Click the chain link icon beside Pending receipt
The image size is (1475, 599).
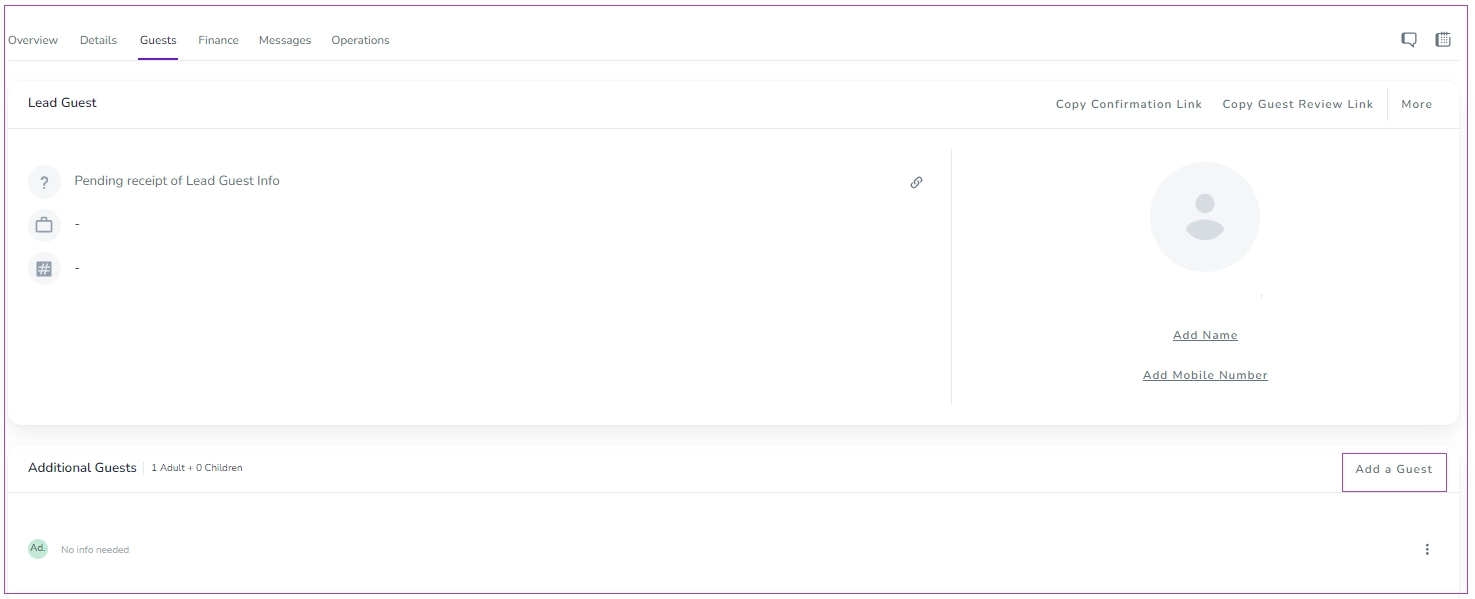click(916, 183)
